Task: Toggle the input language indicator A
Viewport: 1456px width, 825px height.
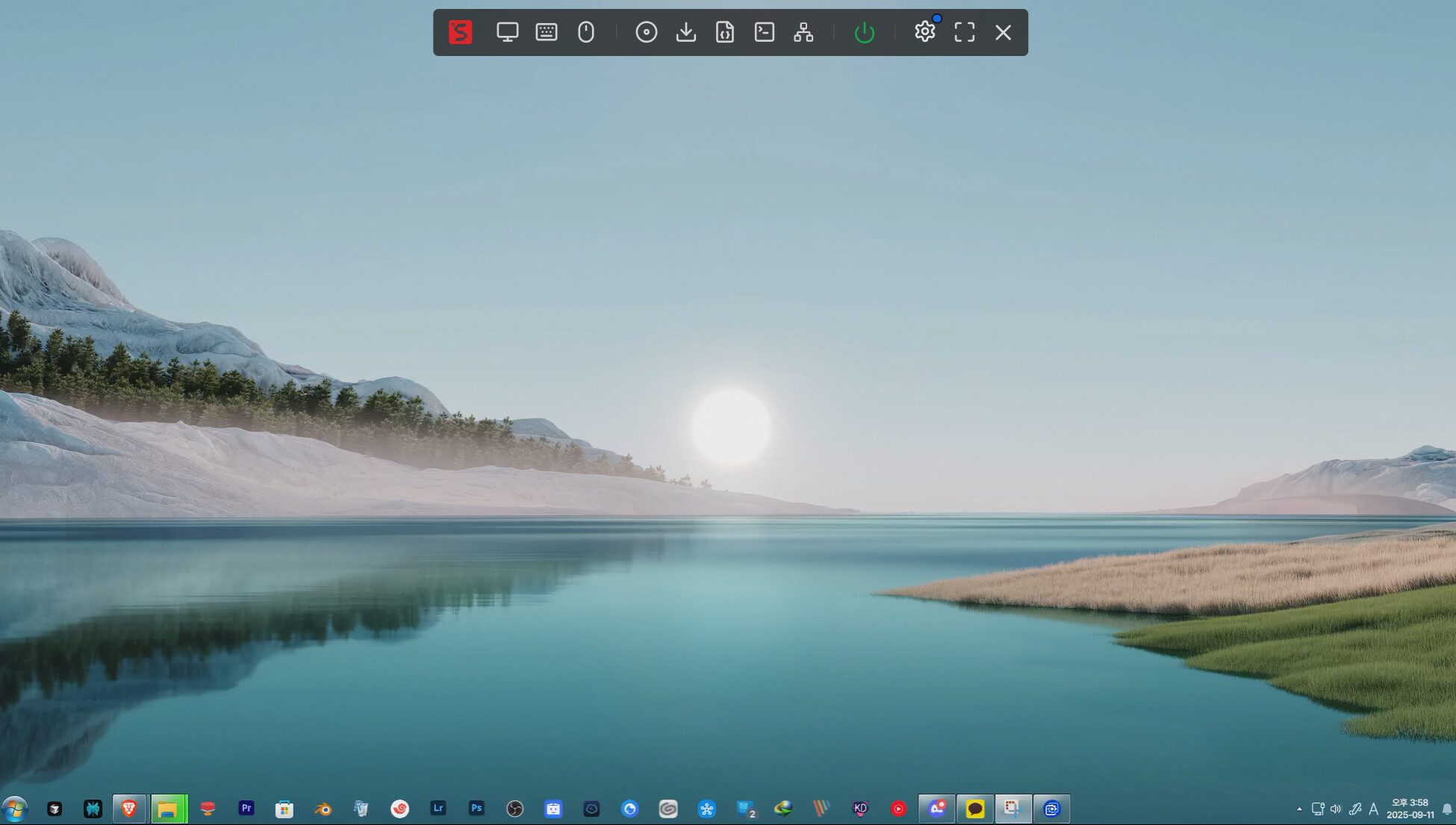Action: pyautogui.click(x=1373, y=809)
